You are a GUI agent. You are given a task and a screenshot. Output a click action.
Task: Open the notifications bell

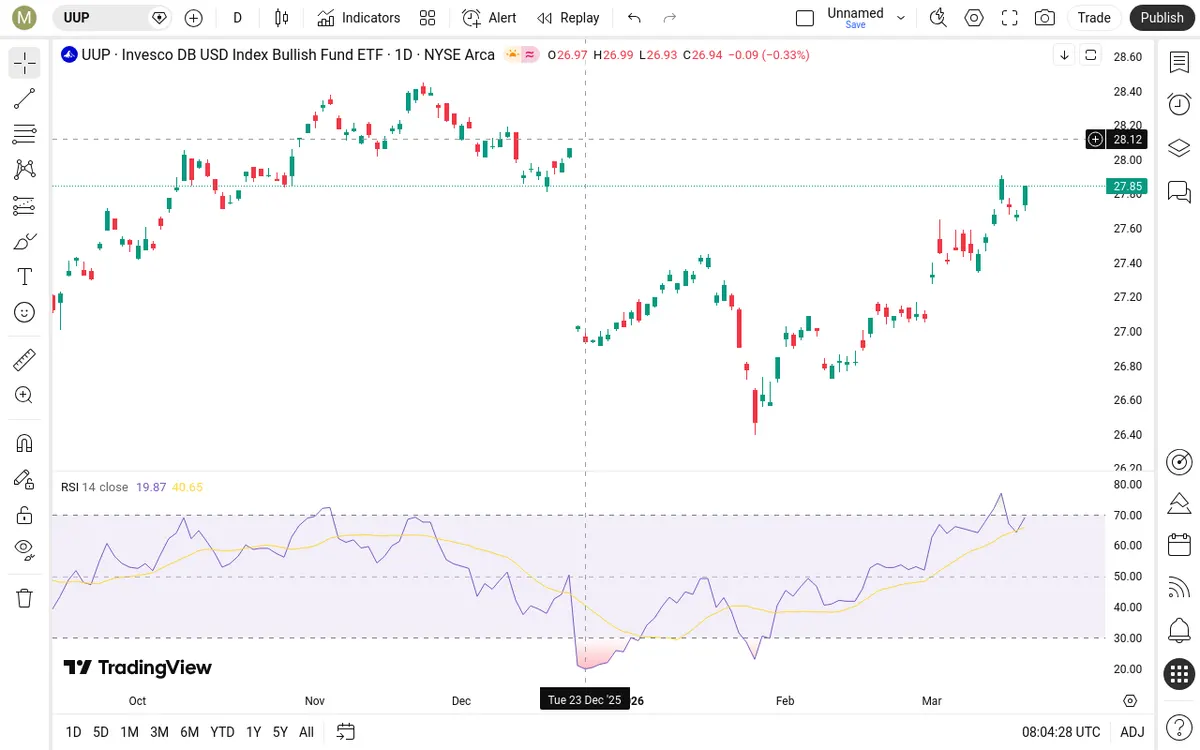tap(1179, 631)
